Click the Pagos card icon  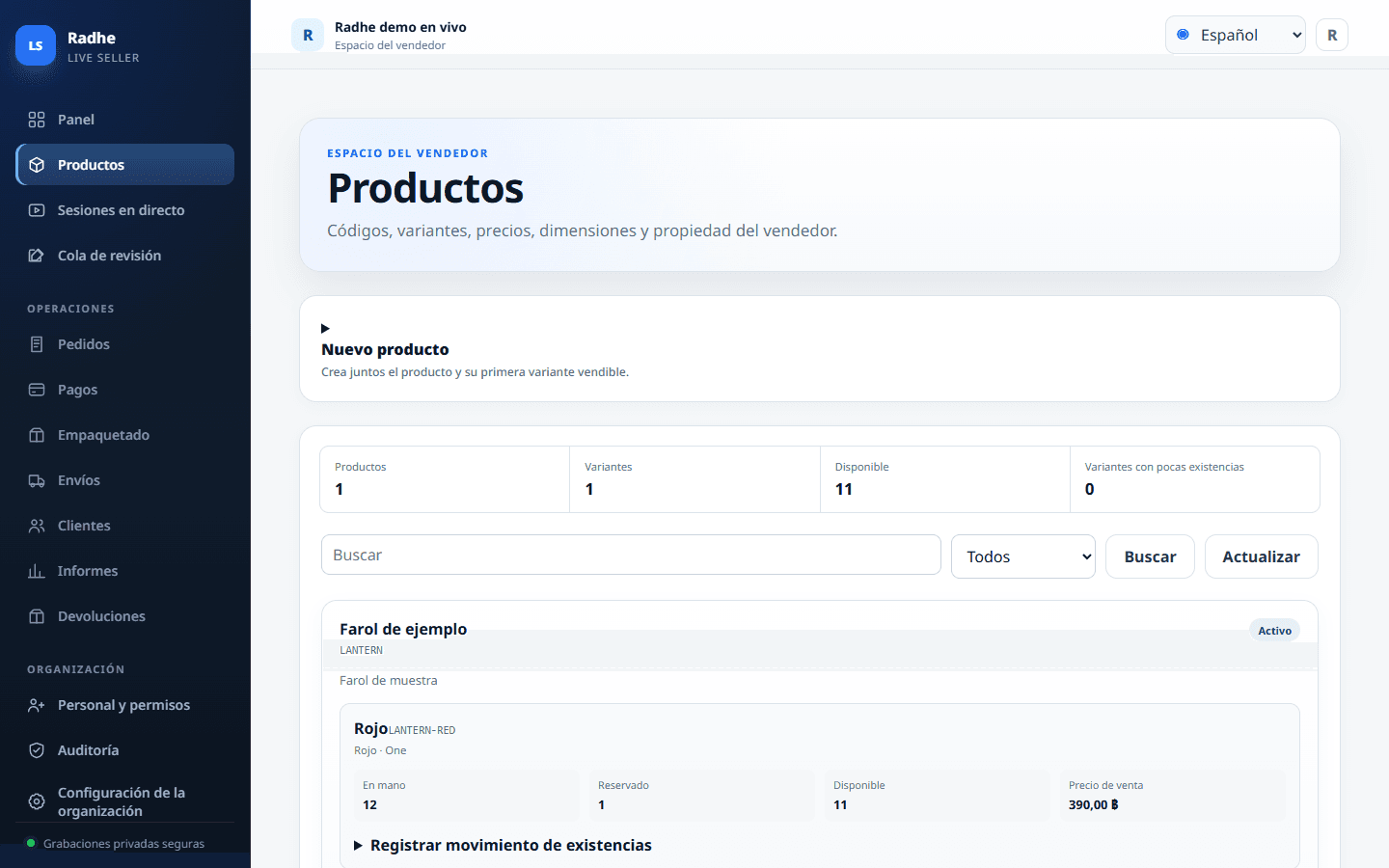[37, 390]
